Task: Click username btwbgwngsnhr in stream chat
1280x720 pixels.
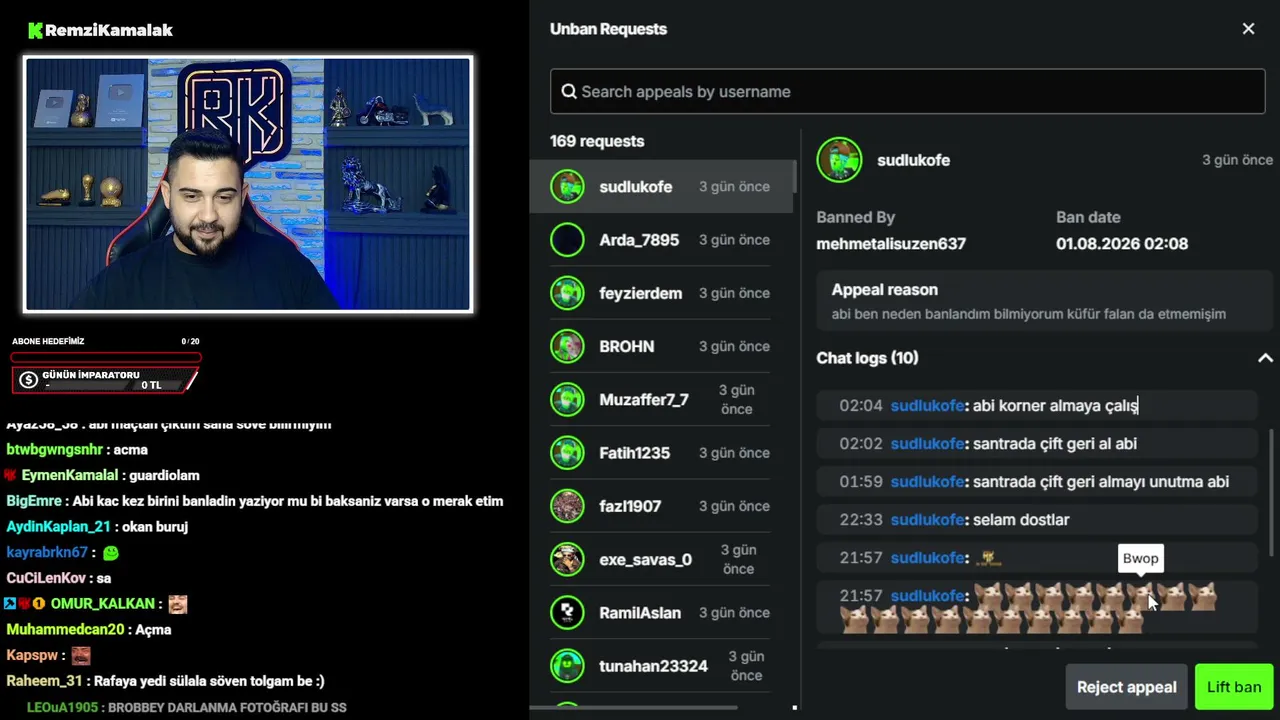Action: 55,450
